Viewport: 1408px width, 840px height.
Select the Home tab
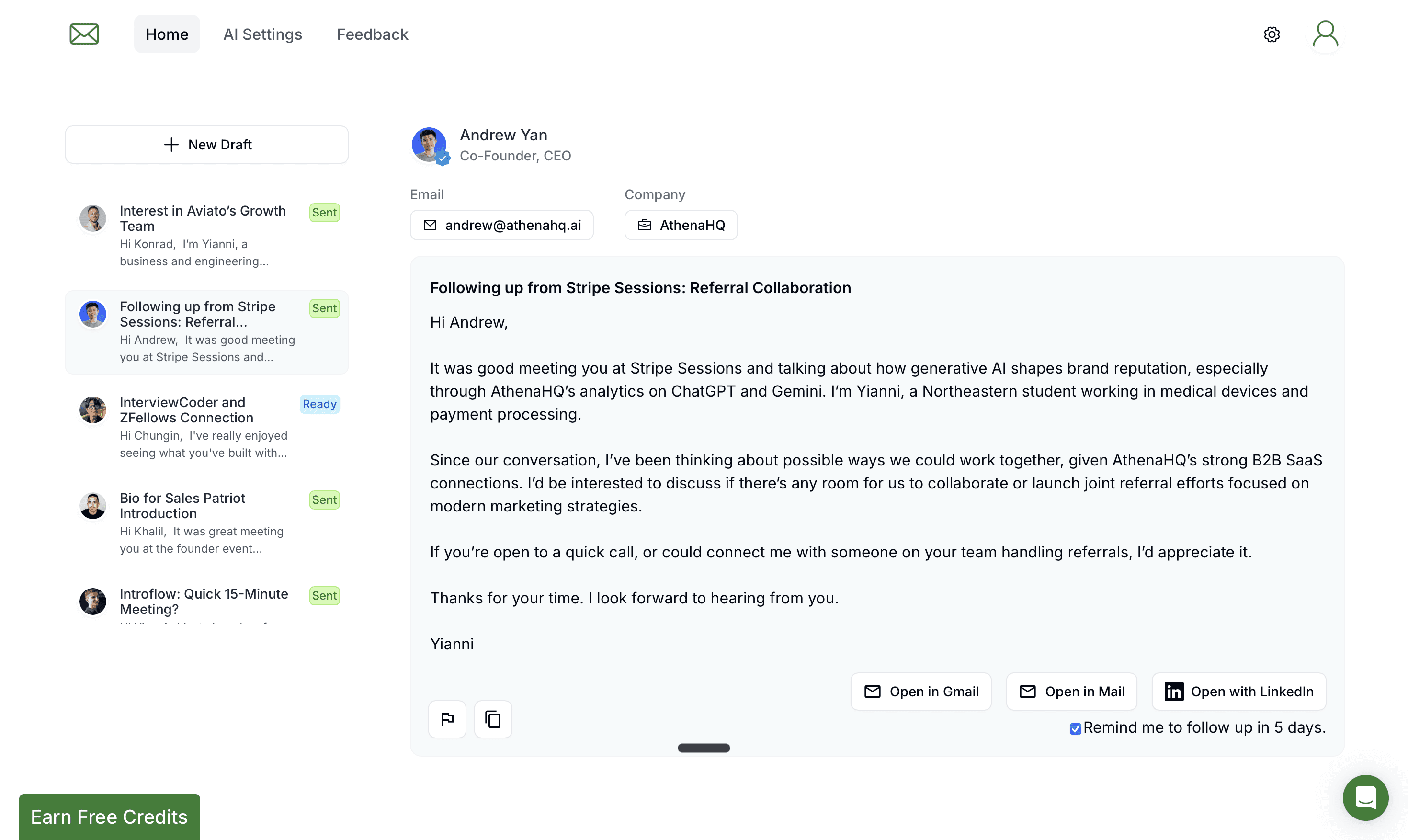tap(167, 34)
